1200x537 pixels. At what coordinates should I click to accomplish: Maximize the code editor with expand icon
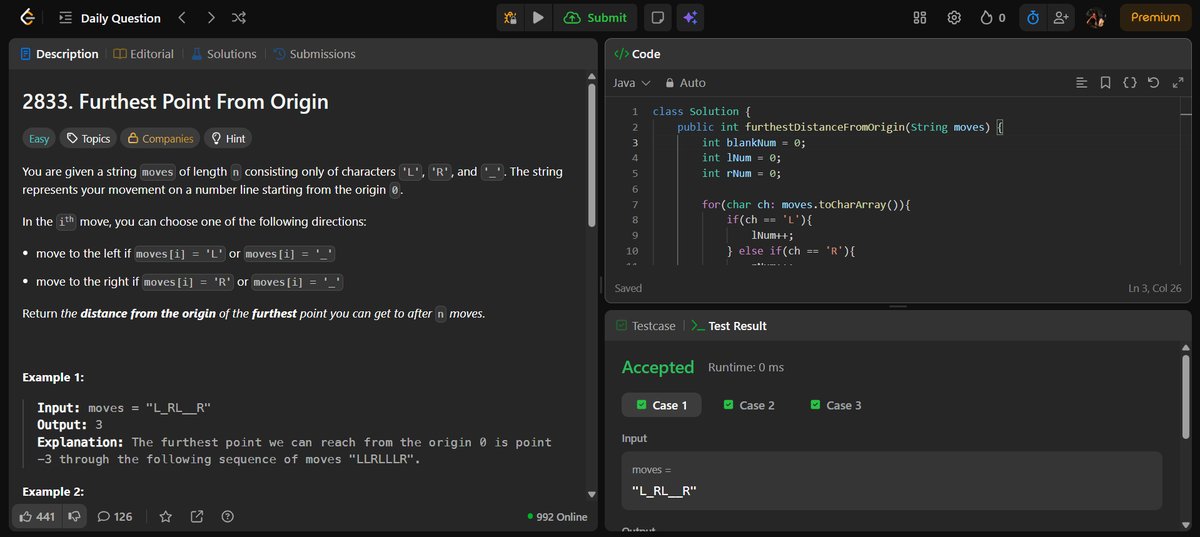1176,83
